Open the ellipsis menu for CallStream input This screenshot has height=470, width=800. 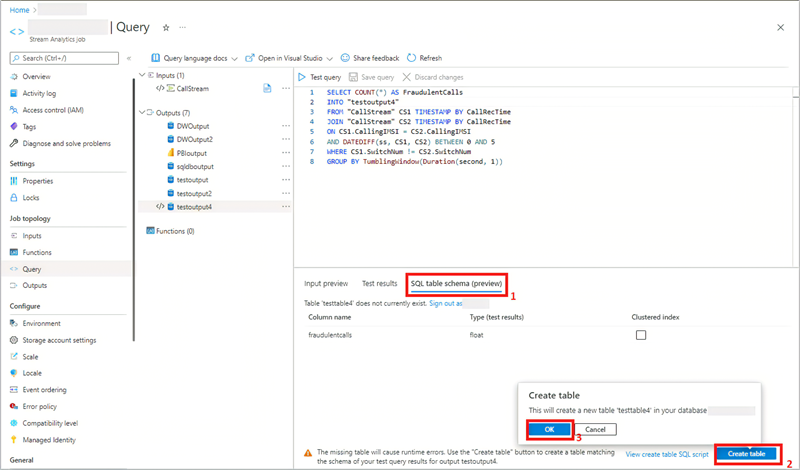(286, 88)
